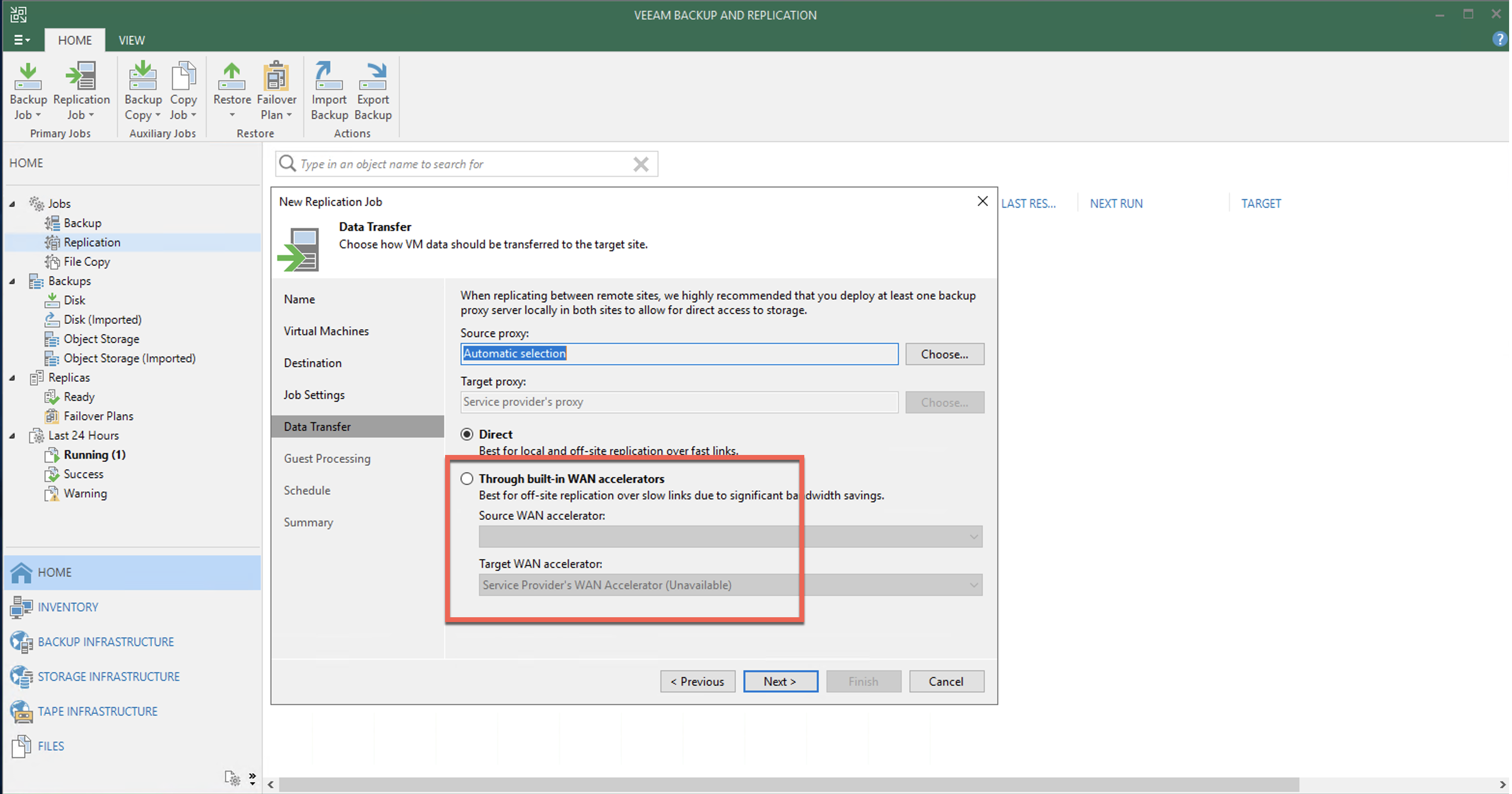
Task: Click Choose next to Source proxy
Action: (944, 354)
